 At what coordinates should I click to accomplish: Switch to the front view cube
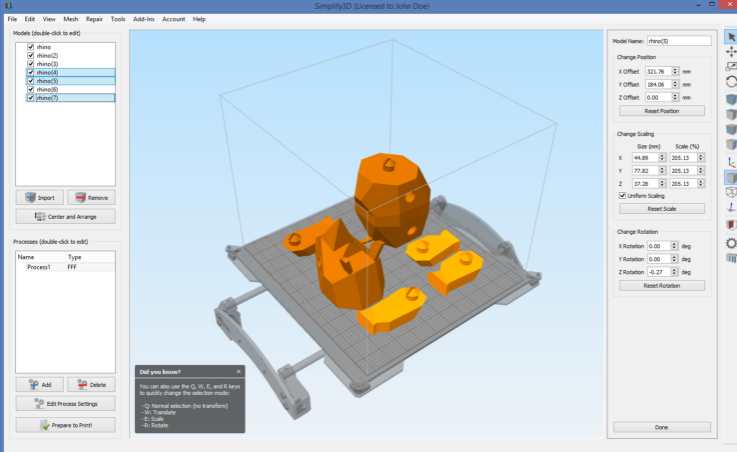click(731, 129)
